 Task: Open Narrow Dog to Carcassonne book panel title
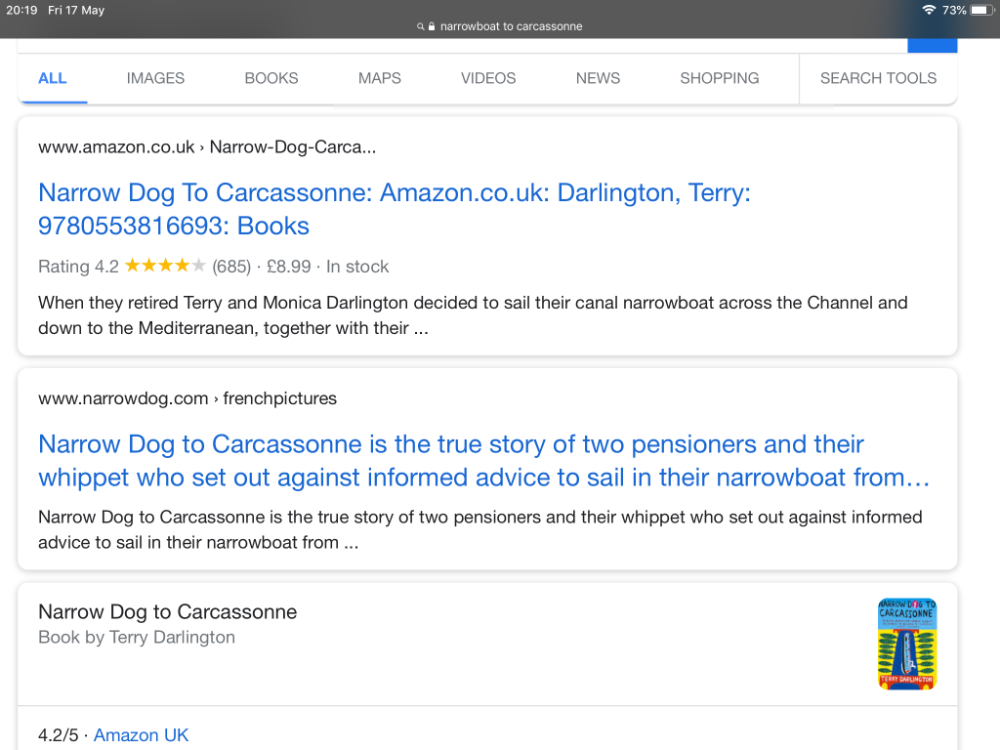click(168, 612)
